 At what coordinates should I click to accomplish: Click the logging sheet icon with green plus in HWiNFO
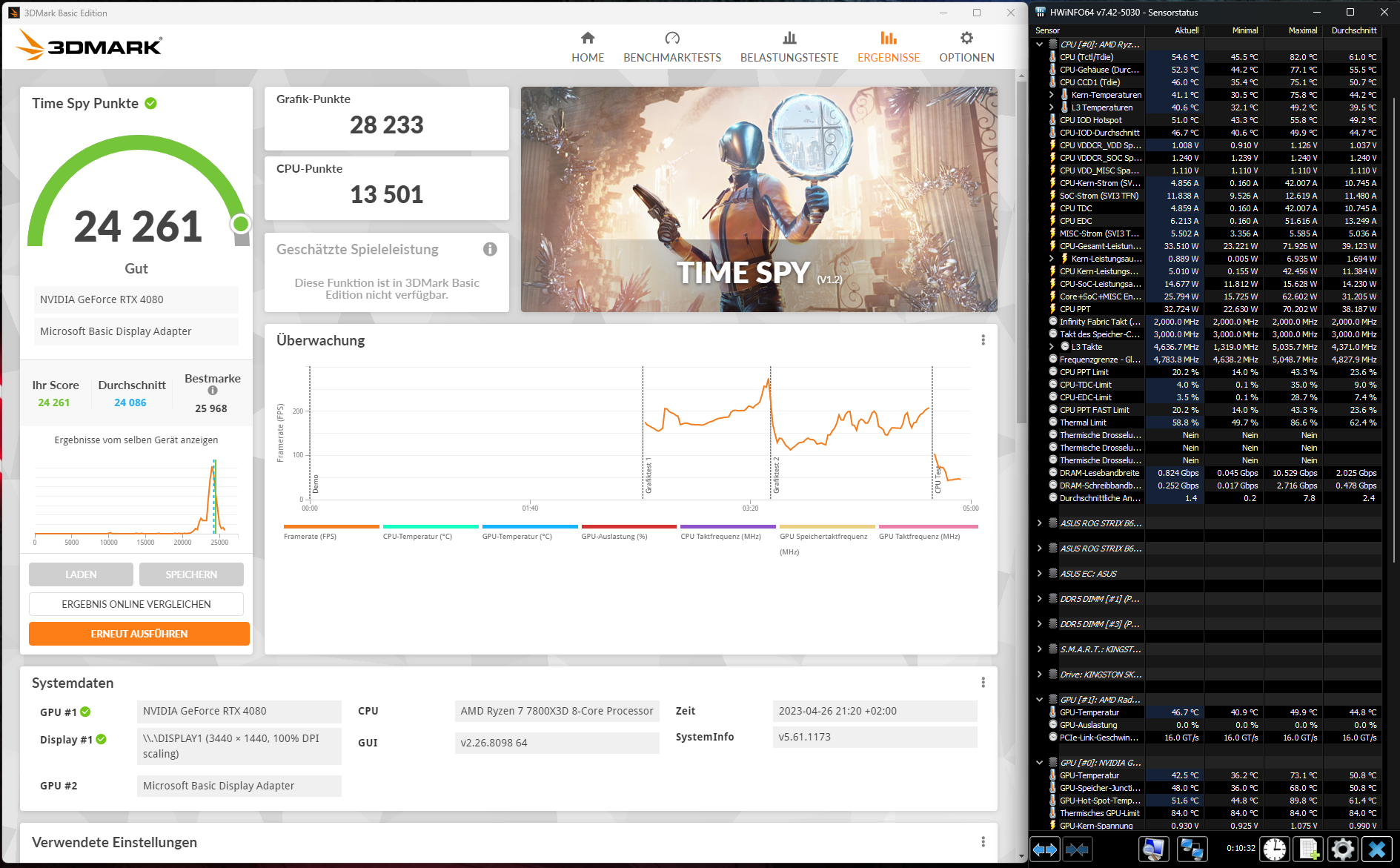point(1309,849)
